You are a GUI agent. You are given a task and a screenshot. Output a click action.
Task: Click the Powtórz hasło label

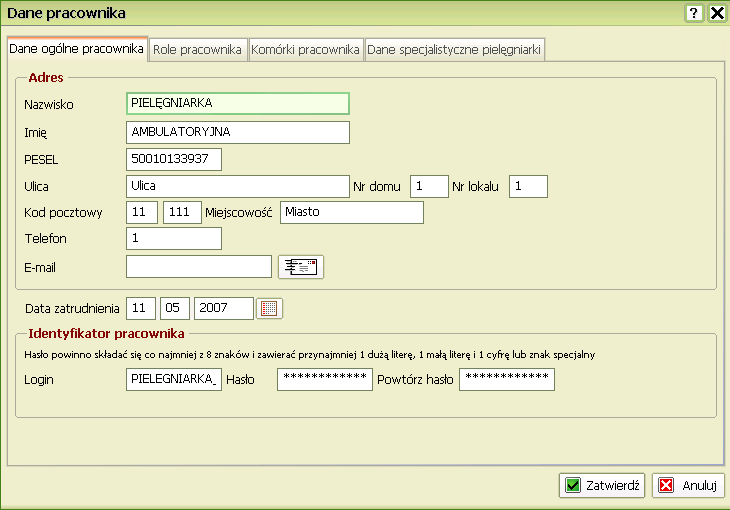[415, 380]
